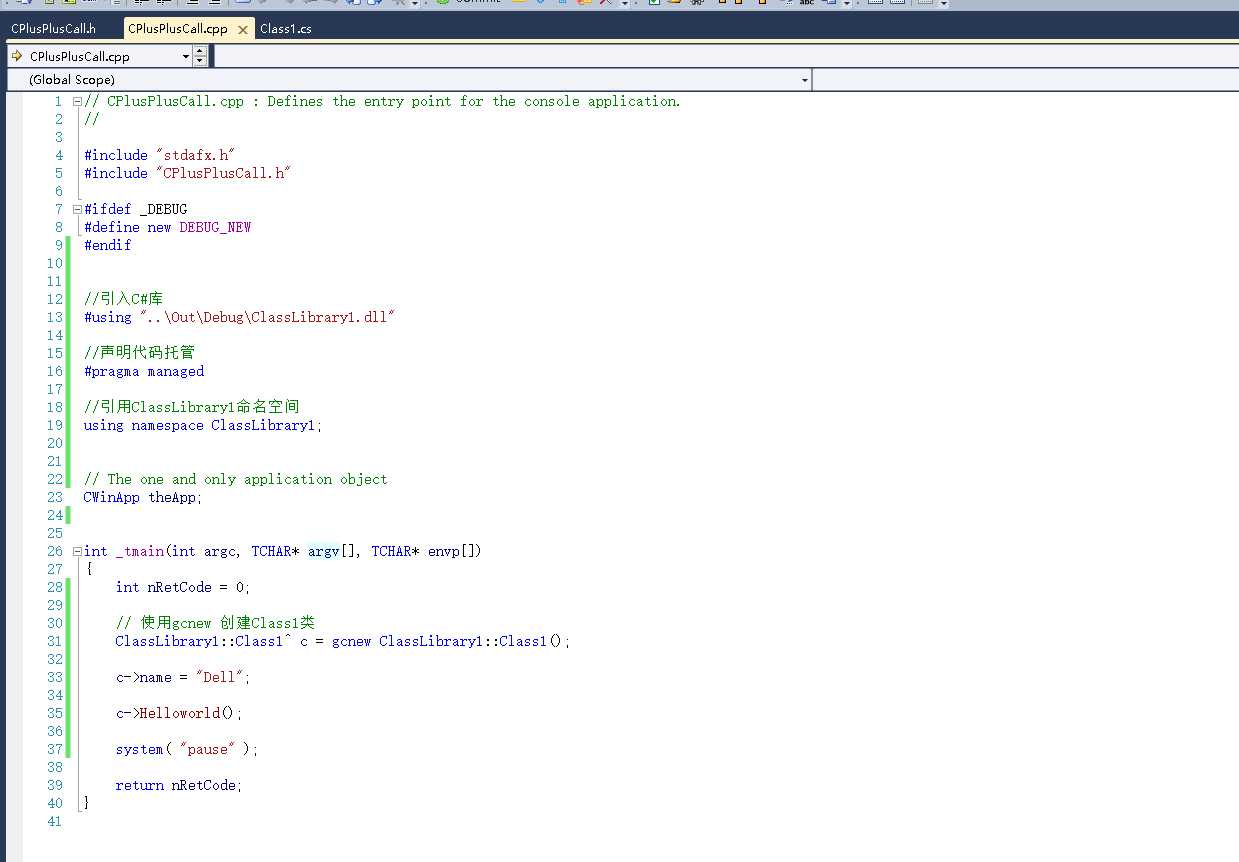Click the c->name = "Dell"; line
The height and width of the screenshot is (862, 1239).
tap(183, 677)
